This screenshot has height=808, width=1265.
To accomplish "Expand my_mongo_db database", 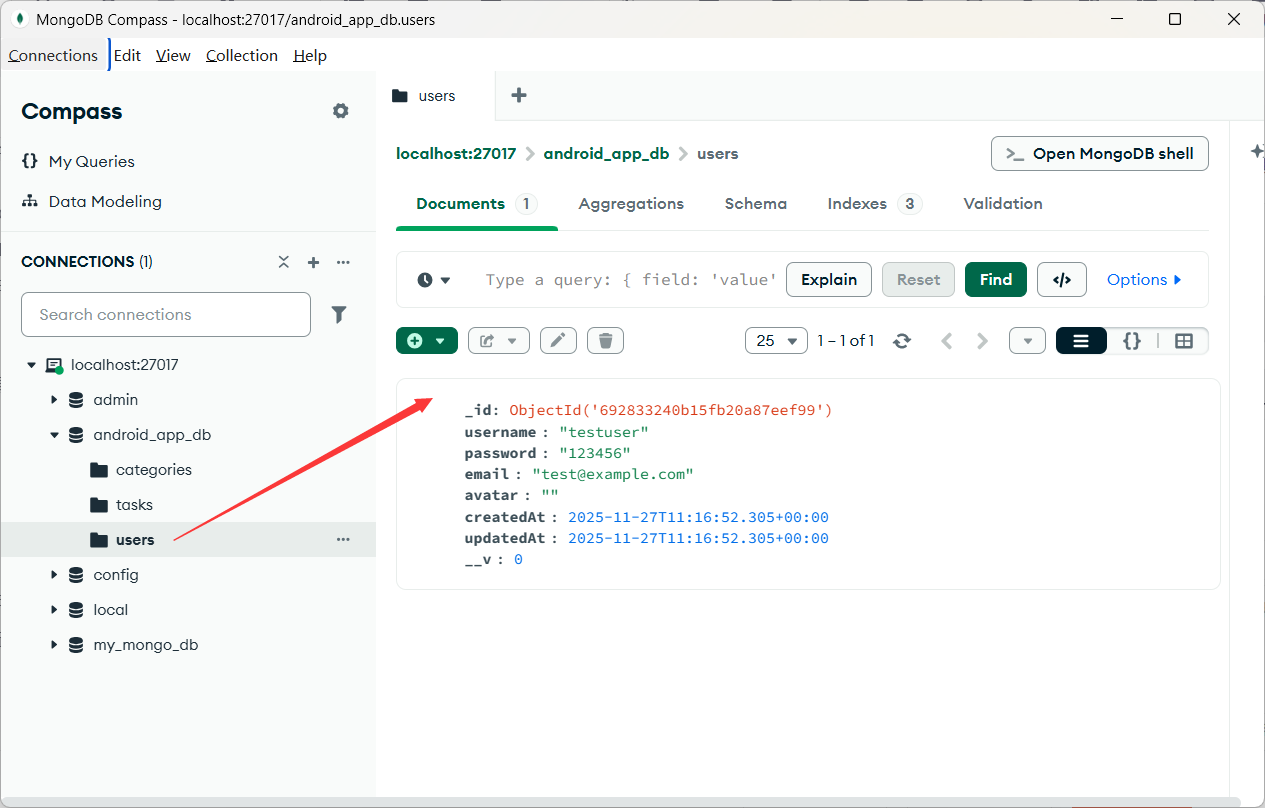I will tap(54, 645).
